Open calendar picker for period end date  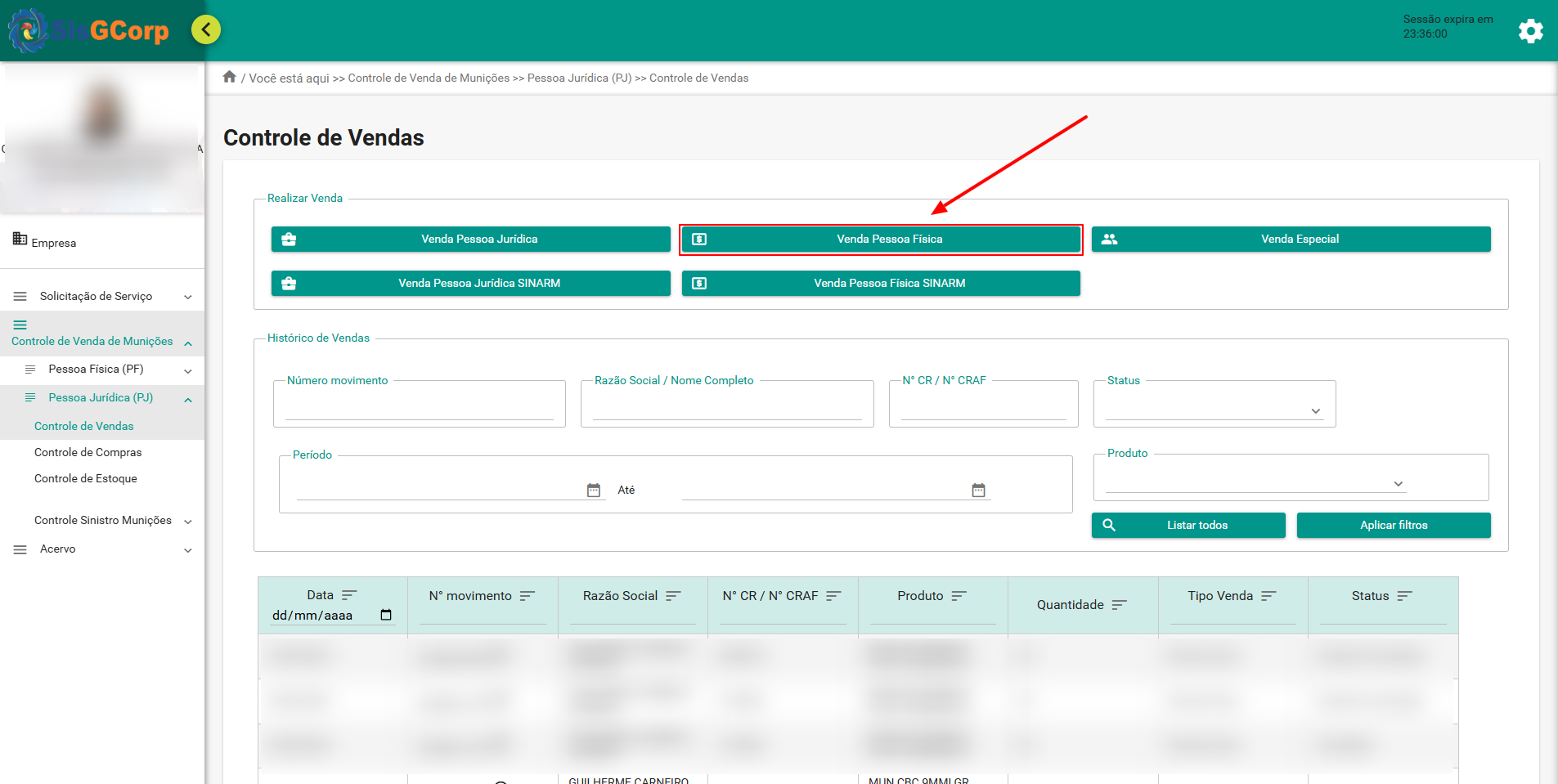tap(978, 490)
